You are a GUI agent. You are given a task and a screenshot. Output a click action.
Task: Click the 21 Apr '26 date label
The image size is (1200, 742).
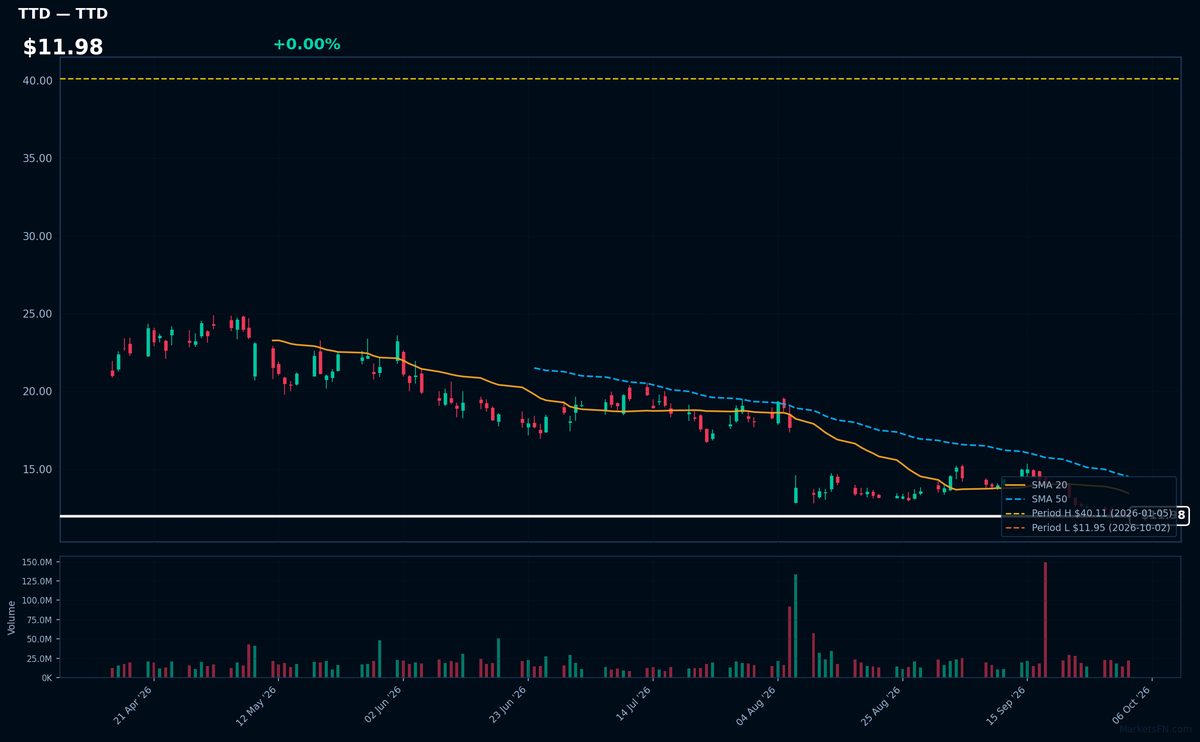(133, 704)
